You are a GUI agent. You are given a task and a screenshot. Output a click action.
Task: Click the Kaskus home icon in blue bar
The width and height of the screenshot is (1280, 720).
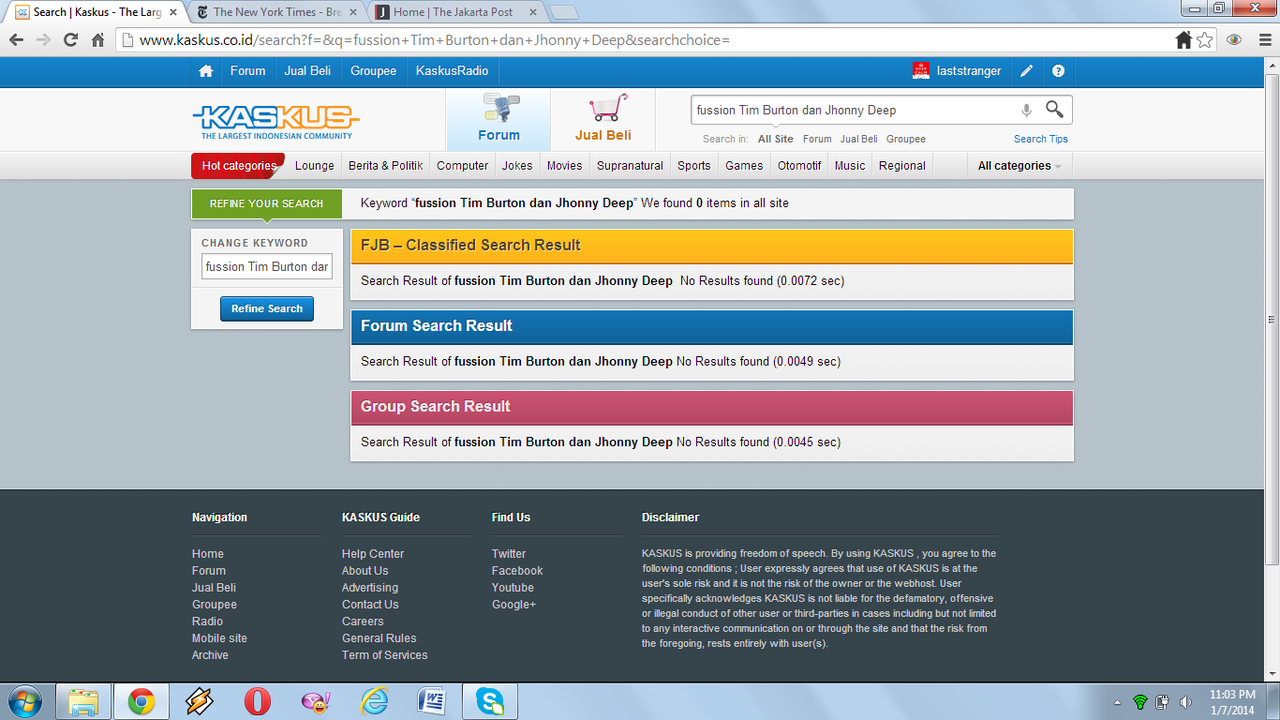pyautogui.click(x=206, y=71)
